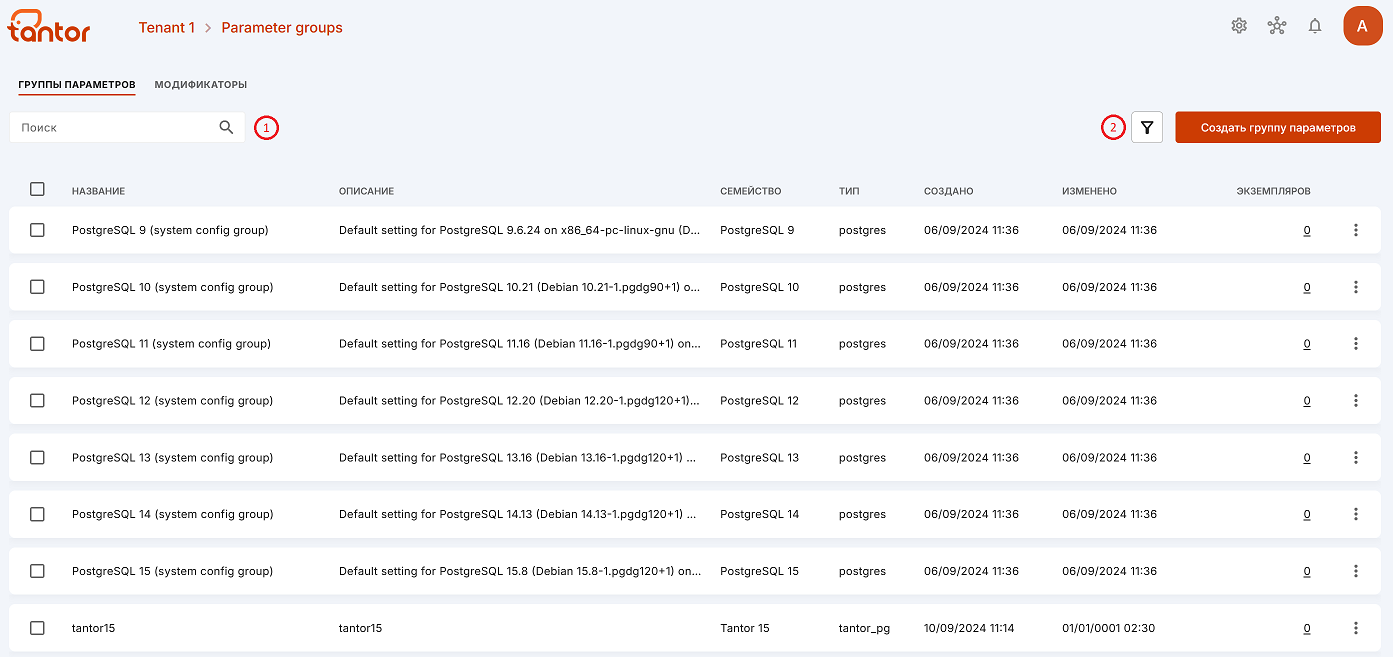Open actions menu for PostgreSQL 12 row
The width and height of the screenshot is (1393, 657).
(1356, 401)
